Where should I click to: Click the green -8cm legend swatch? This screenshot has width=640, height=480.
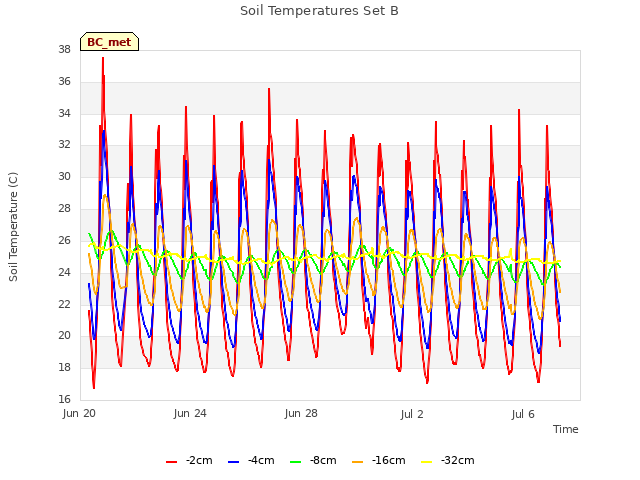(x=296, y=462)
